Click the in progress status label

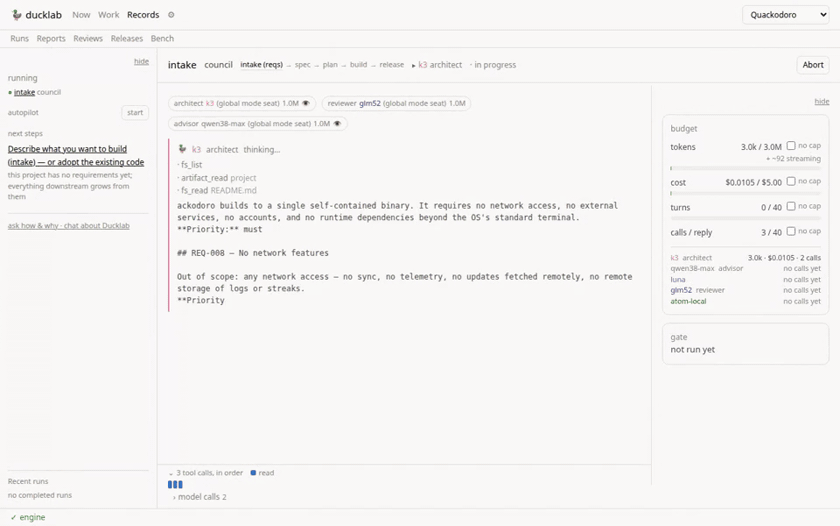[495, 65]
